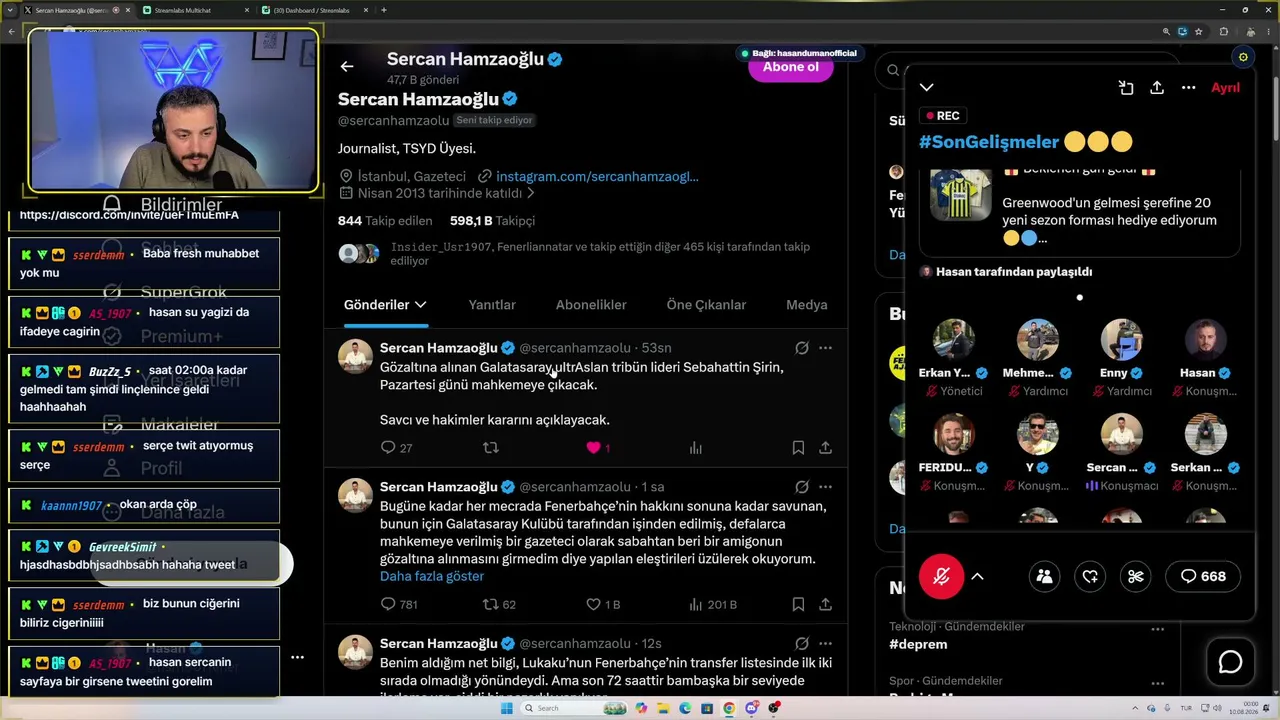Click the Abone ol subscribe button
This screenshot has height=720, width=1280.
(791, 67)
